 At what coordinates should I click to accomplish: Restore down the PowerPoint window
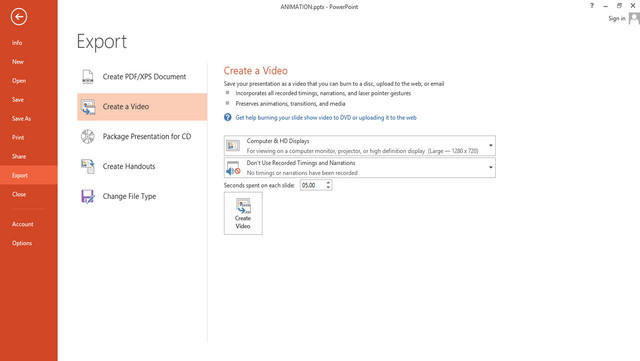(x=619, y=6)
